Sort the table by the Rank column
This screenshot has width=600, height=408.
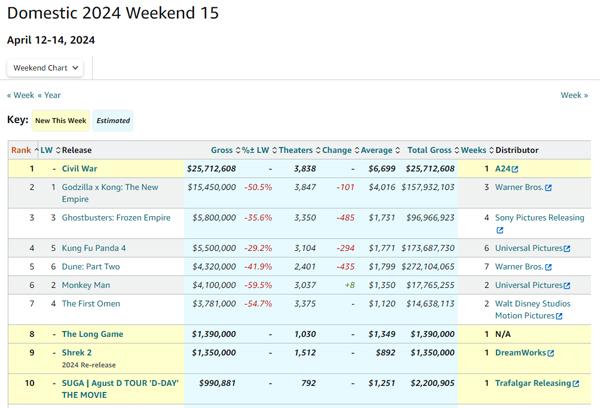tap(21, 150)
